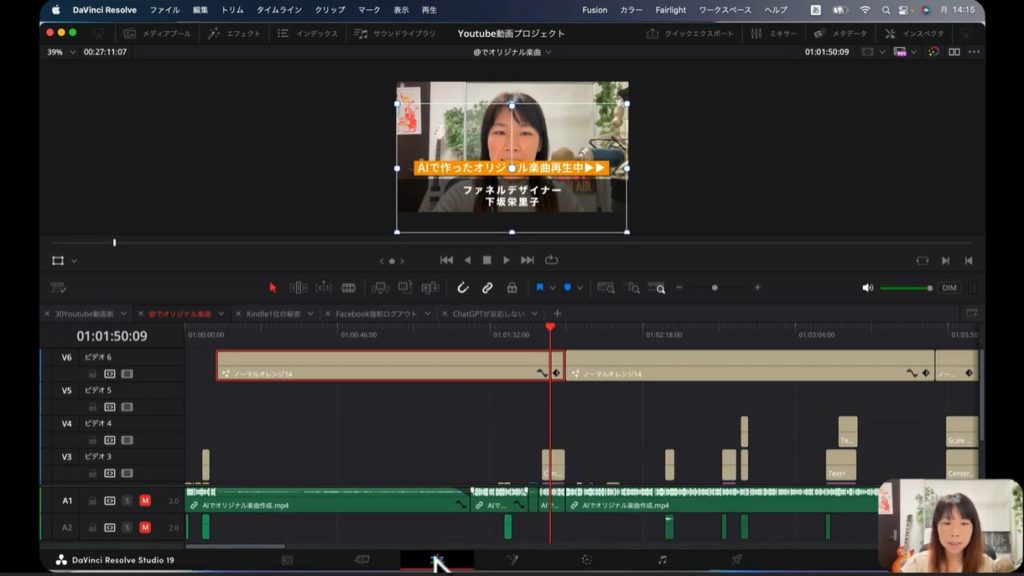Open the タイムライン menu
The image size is (1024, 576).
279,10
